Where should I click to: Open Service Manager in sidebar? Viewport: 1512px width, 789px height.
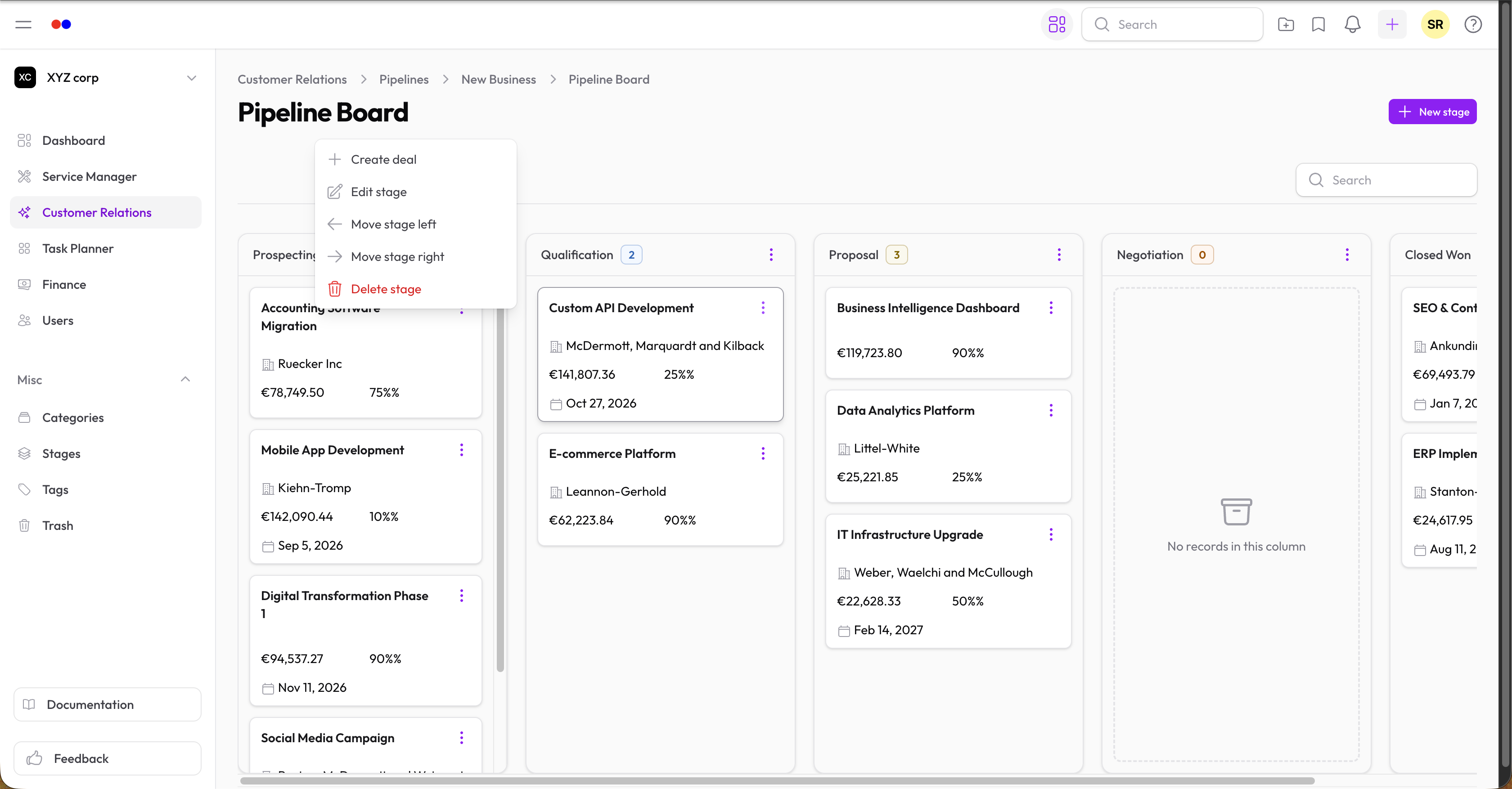tap(106, 177)
